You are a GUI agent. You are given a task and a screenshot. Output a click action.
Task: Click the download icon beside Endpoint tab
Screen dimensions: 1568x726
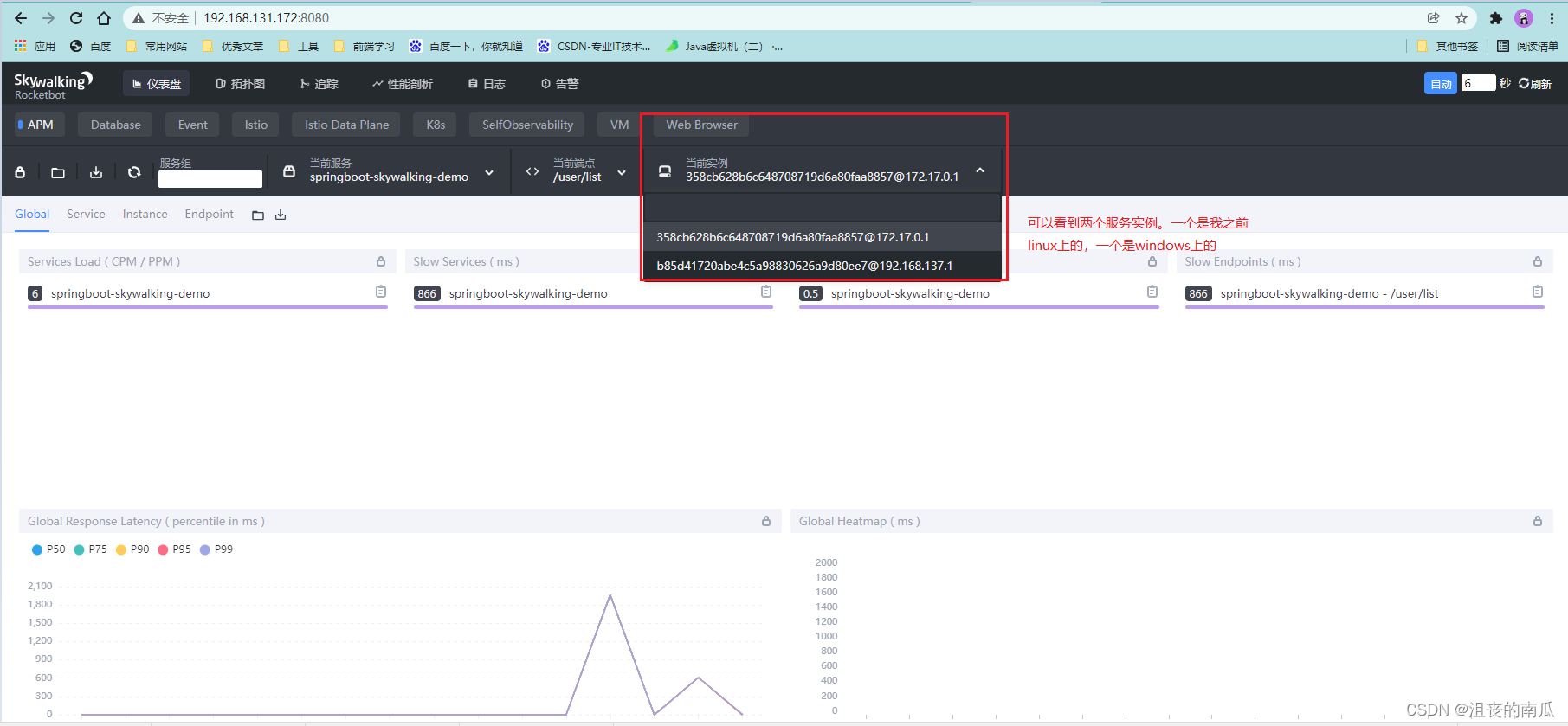coord(281,215)
